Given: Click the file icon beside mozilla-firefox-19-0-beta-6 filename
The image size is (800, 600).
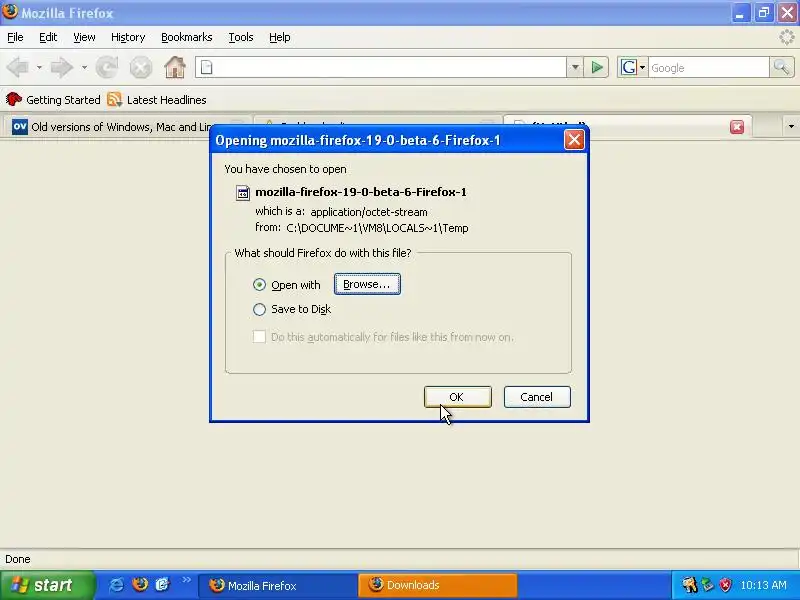Looking at the screenshot, I should point(243,193).
